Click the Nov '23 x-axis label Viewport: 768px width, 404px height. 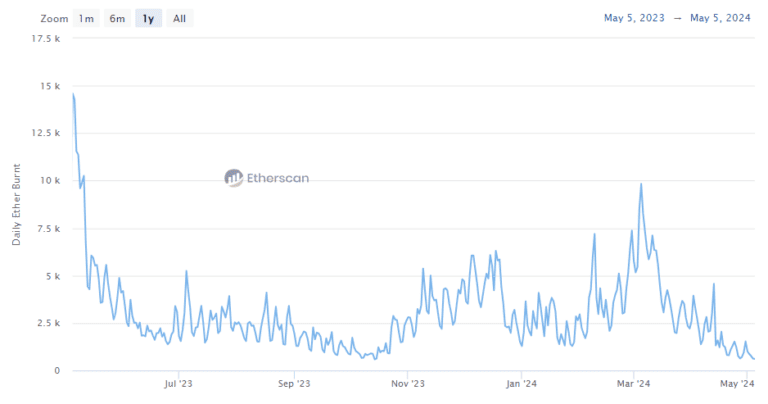[408, 383]
